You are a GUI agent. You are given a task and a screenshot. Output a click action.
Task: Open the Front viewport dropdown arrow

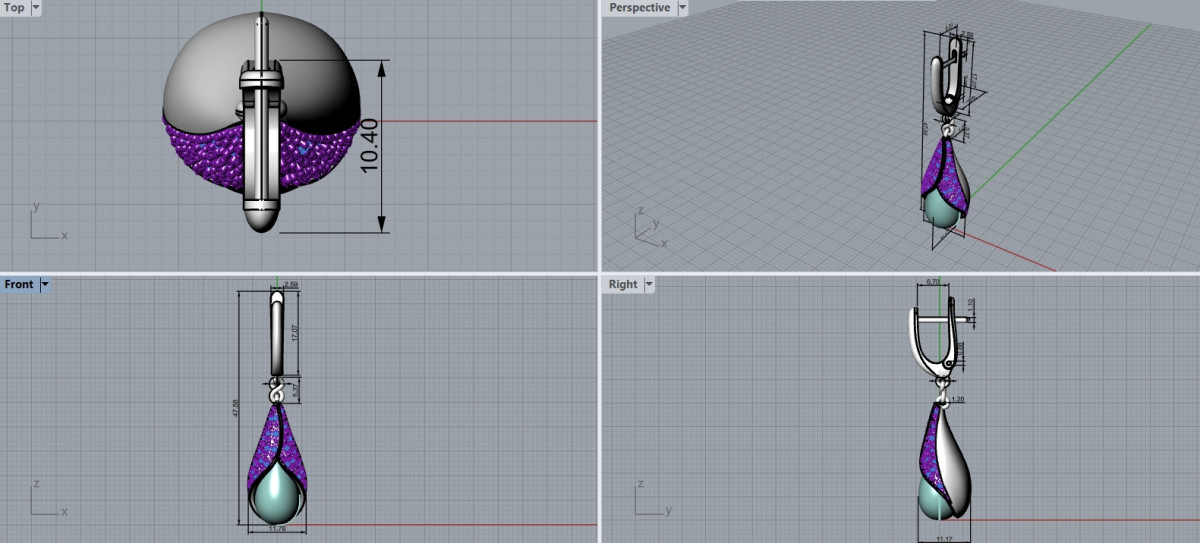pos(45,285)
